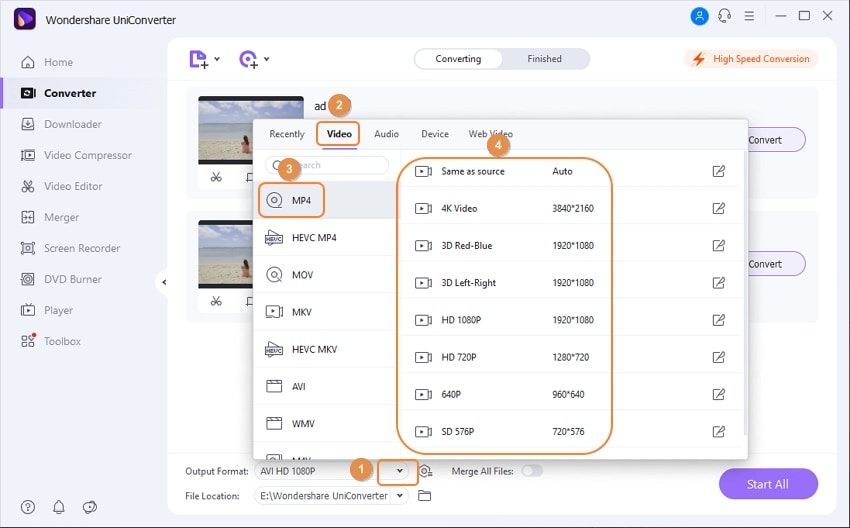Trim first video with scissors icon
The height and width of the screenshot is (528, 850).
216,177
